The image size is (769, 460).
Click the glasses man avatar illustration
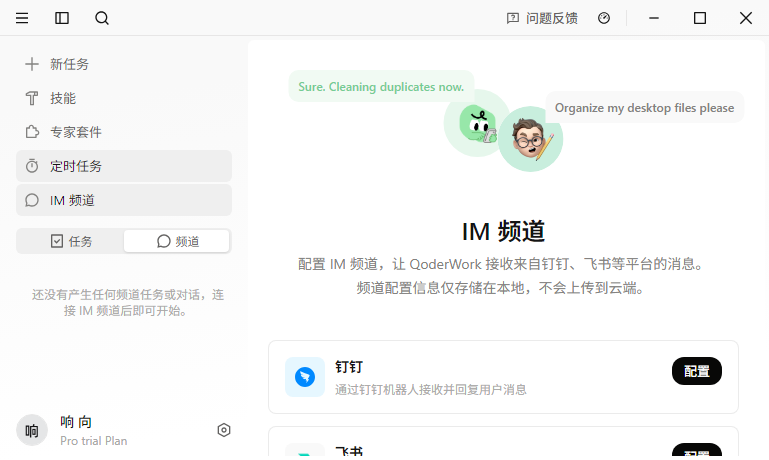[x=531, y=139]
